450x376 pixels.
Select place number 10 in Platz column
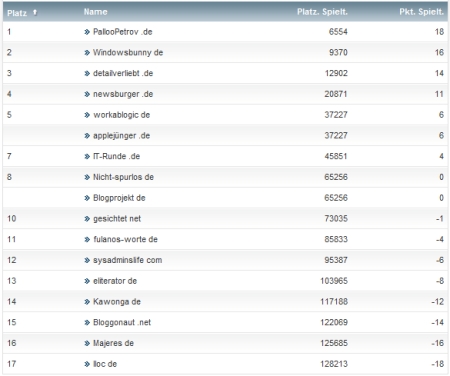point(12,218)
